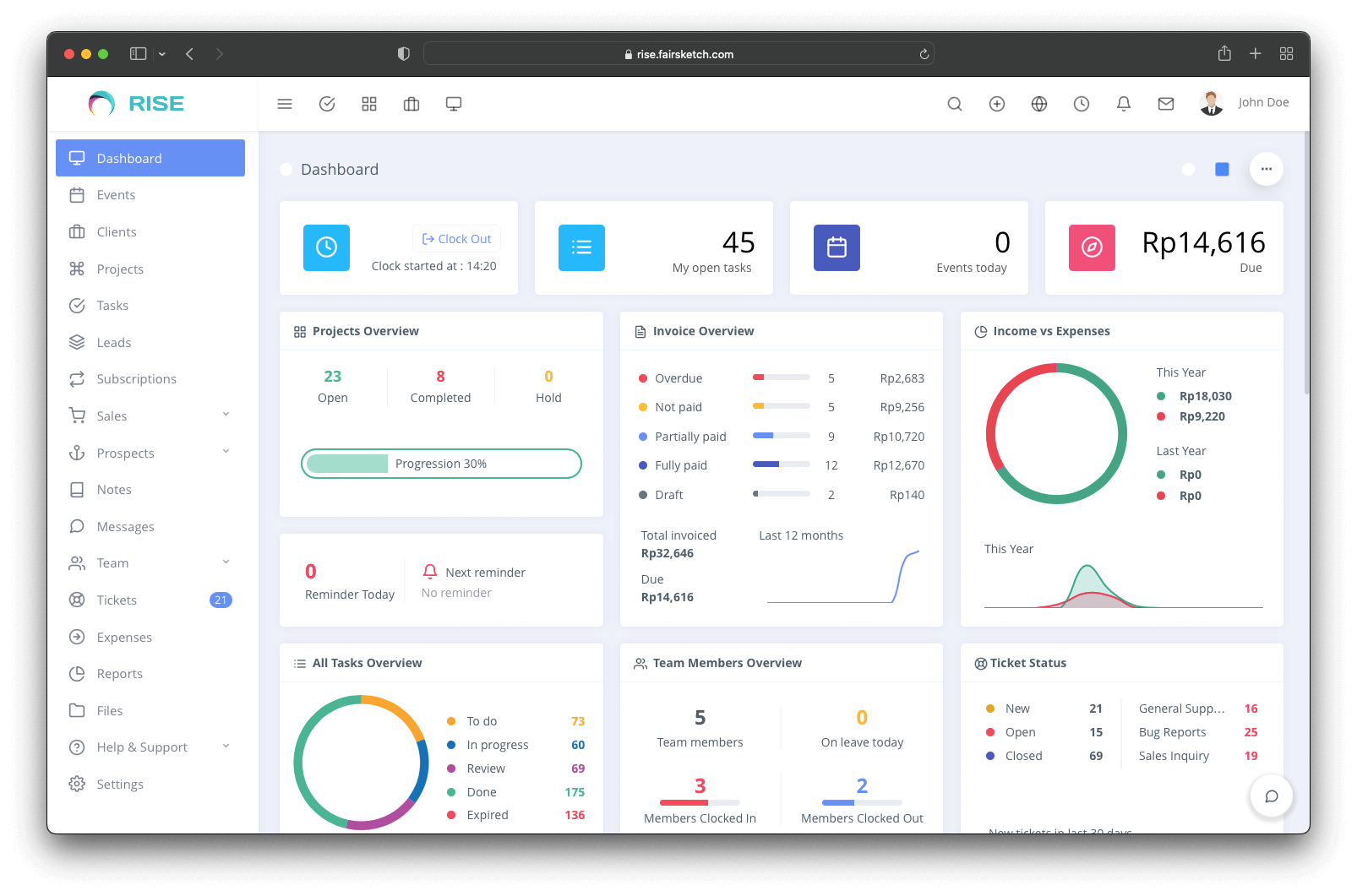
Task: Click the quick add plus-circle icon
Action: pyautogui.click(x=997, y=104)
